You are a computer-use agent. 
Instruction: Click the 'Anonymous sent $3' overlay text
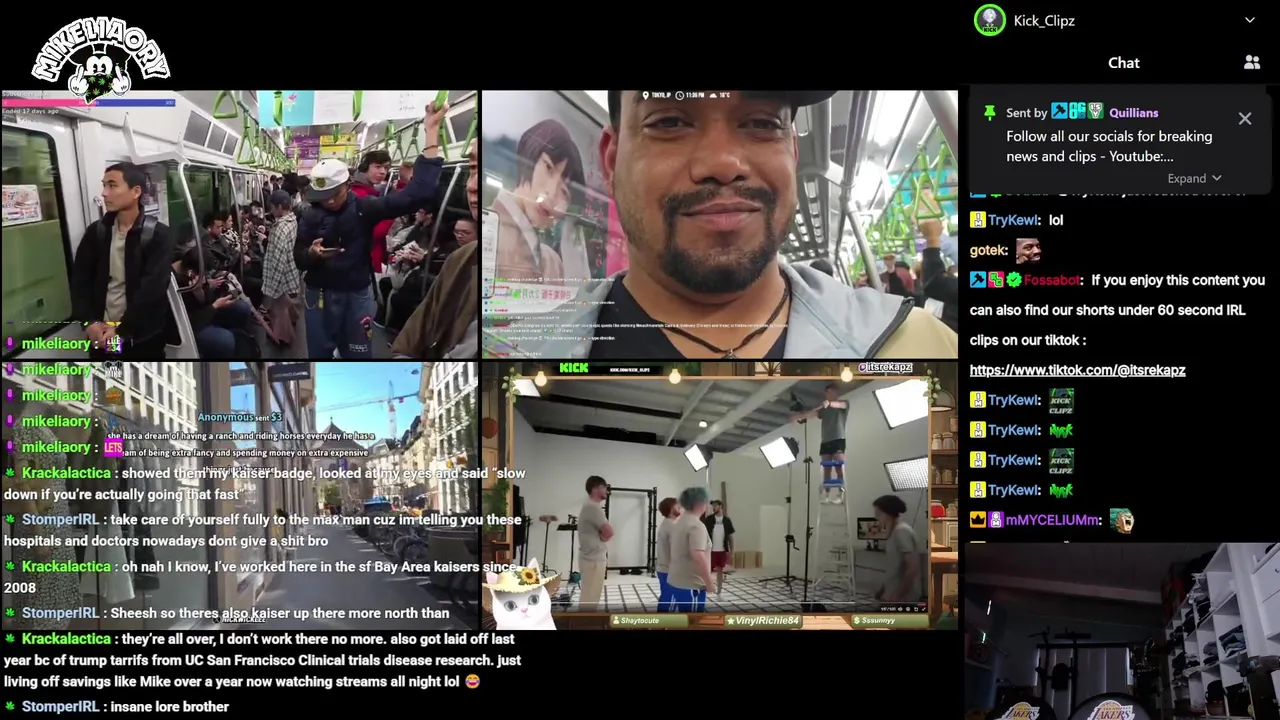point(240,417)
